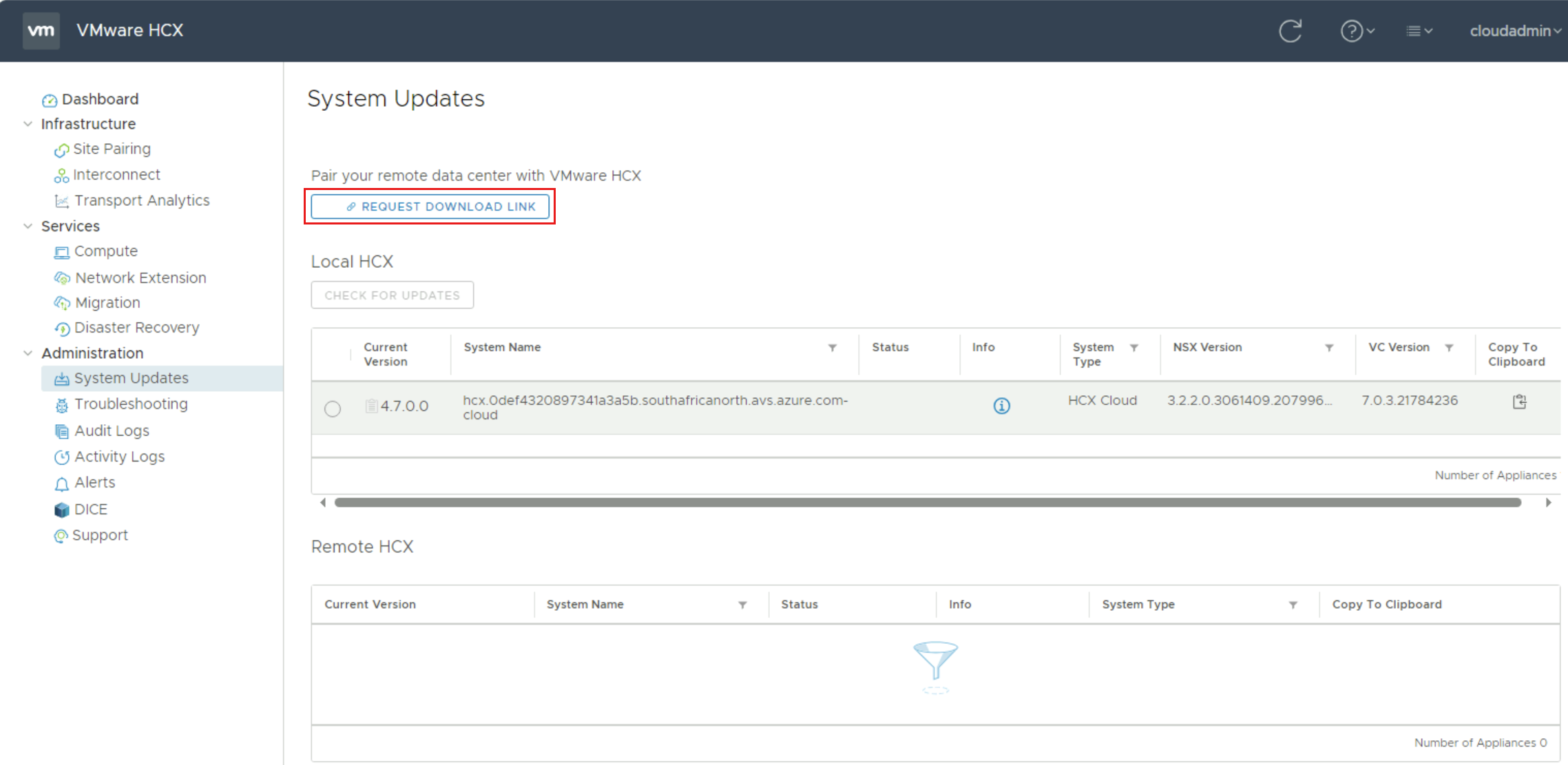Viewport: 1568px width, 765px height.
Task: Open the Migration service
Action: tap(107, 302)
